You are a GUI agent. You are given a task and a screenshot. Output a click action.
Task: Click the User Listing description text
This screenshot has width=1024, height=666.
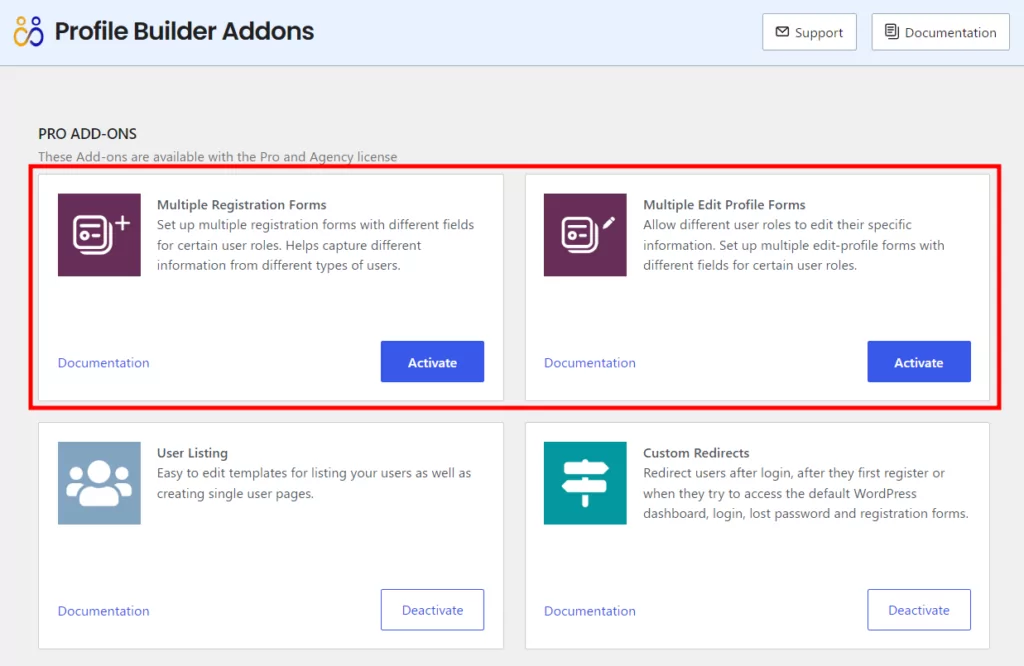(x=313, y=483)
